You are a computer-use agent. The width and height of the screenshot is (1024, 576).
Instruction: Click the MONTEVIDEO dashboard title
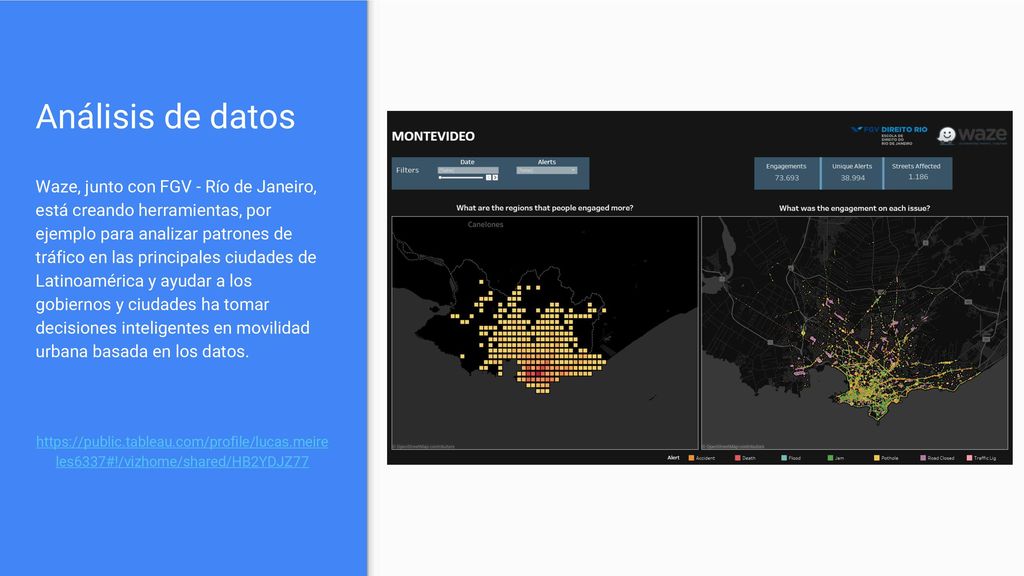(433, 136)
